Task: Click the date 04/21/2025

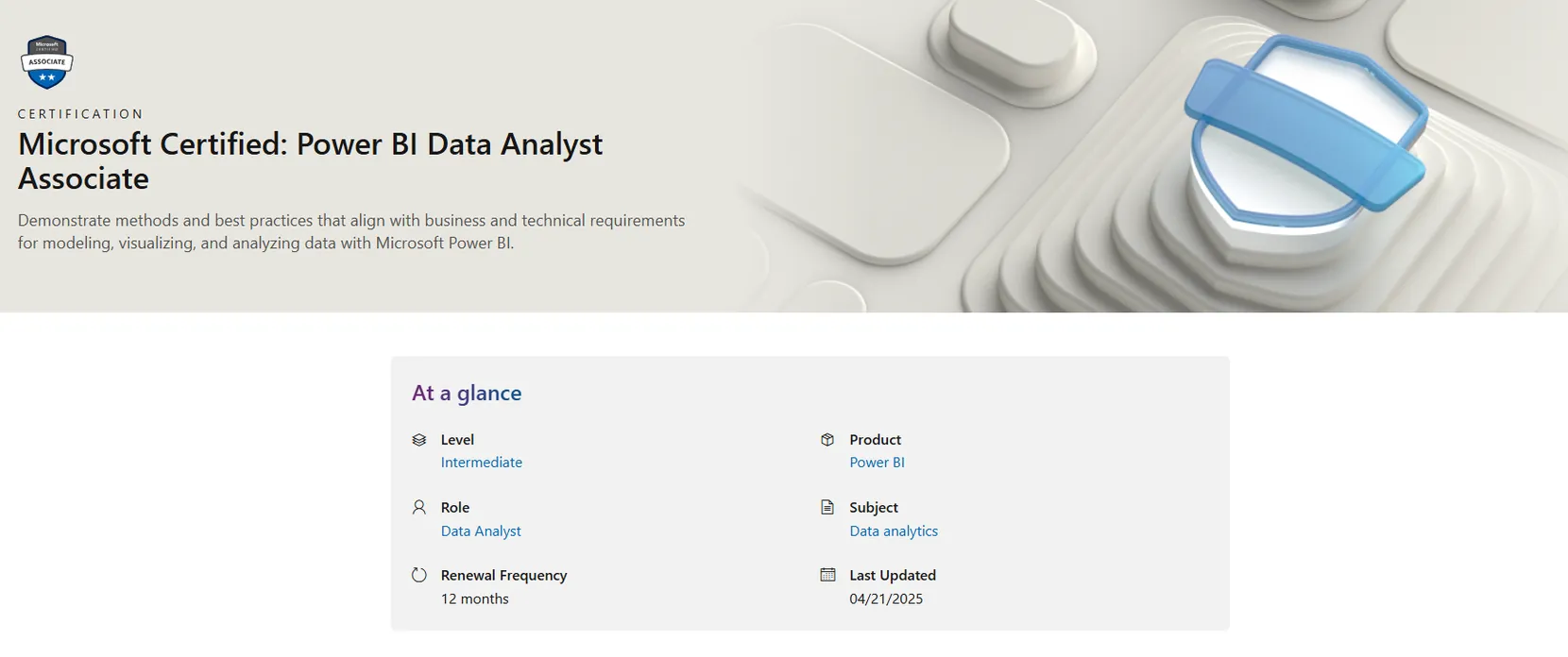Action: pyautogui.click(x=886, y=599)
